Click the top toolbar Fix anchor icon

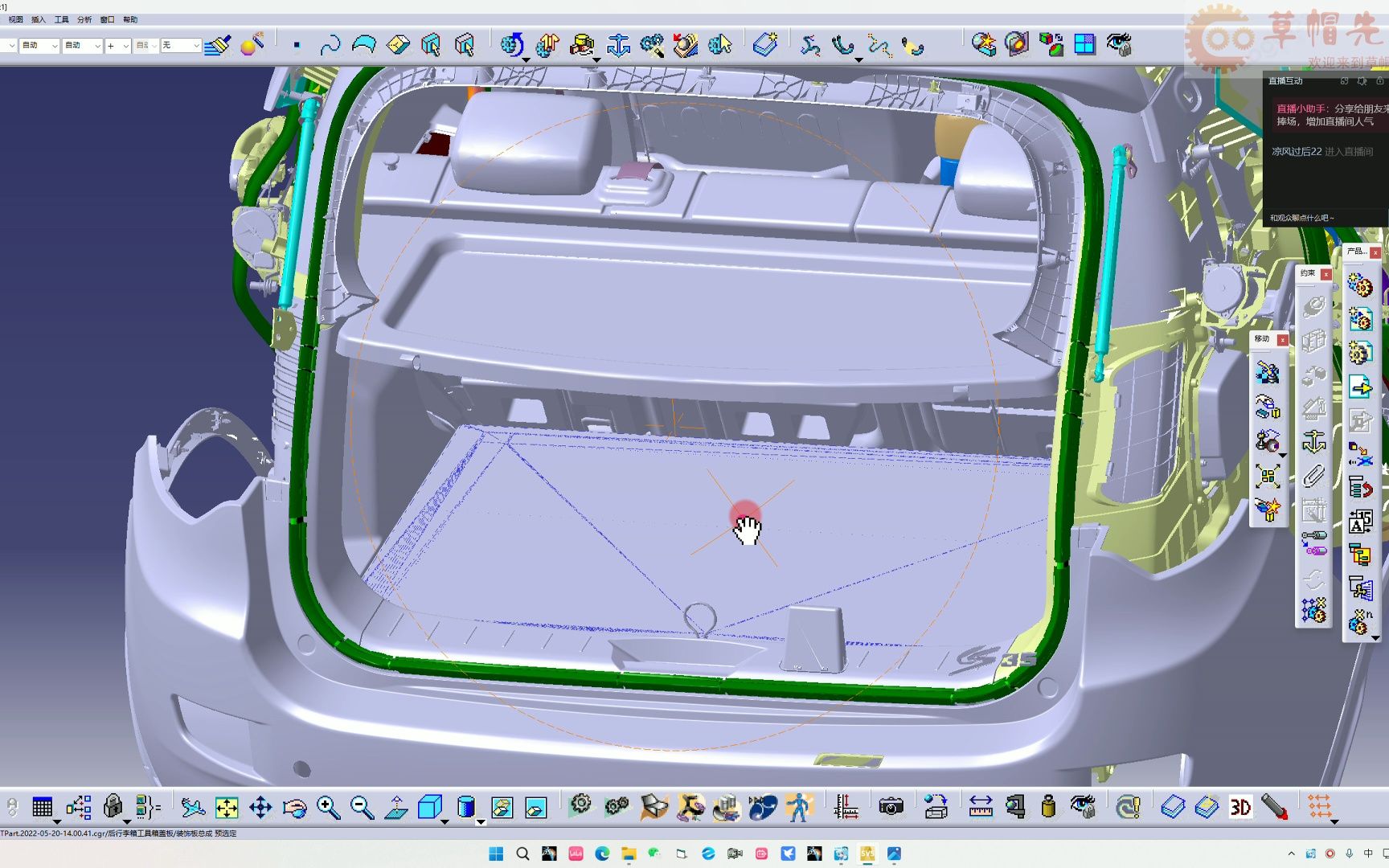(618, 45)
